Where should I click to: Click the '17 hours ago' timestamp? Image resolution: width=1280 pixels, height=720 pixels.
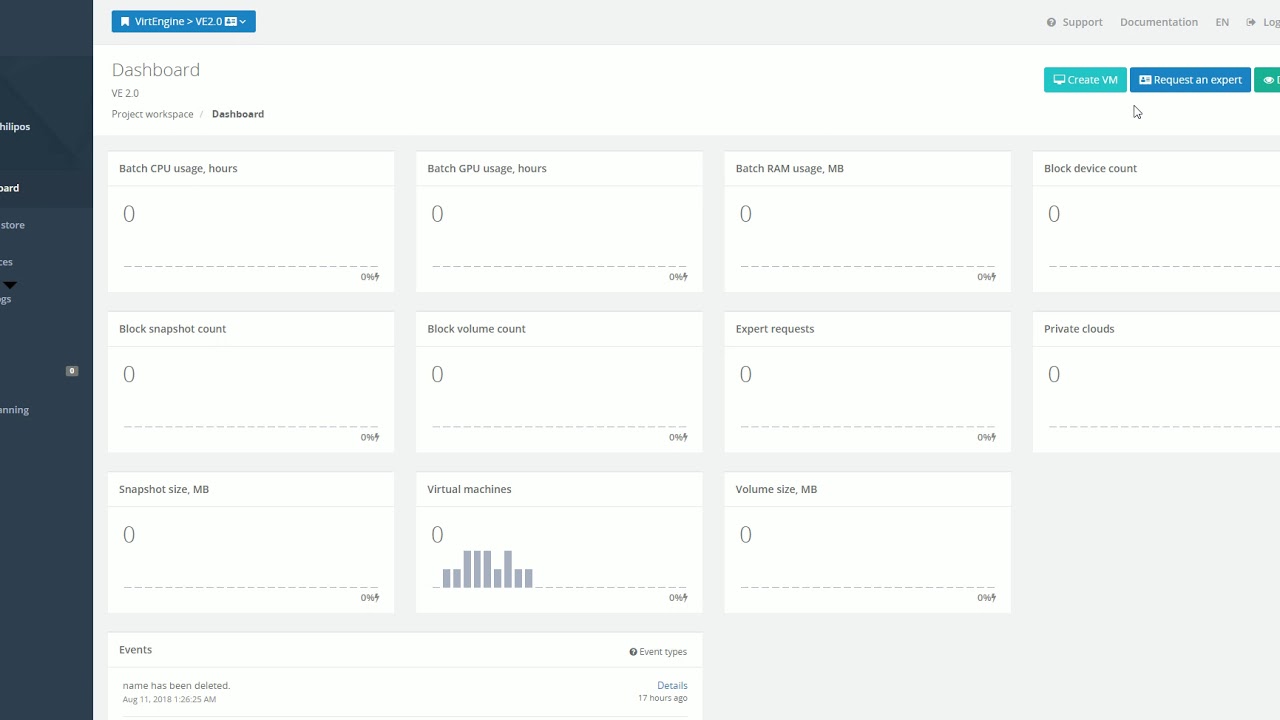pos(662,698)
